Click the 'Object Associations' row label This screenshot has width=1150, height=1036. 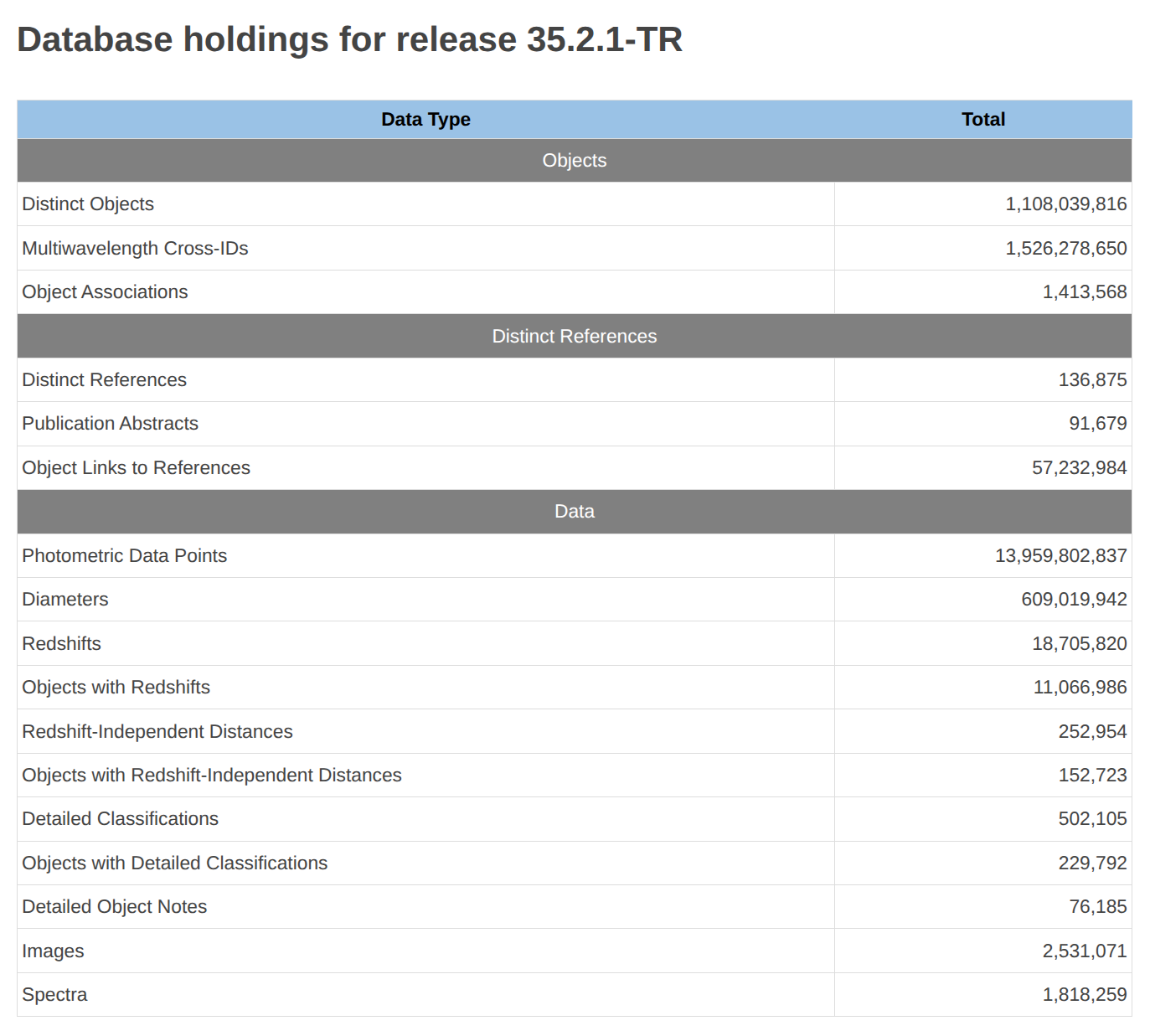(x=105, y=292)
